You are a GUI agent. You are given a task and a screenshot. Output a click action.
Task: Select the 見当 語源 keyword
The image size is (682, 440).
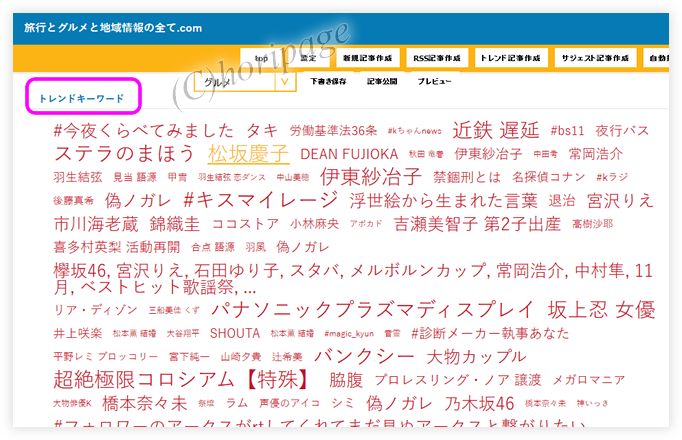click(135, 177)
